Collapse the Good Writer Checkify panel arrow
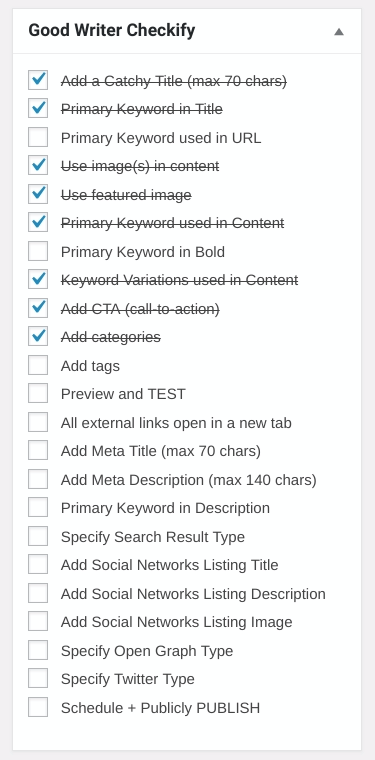 coord(339,32)
